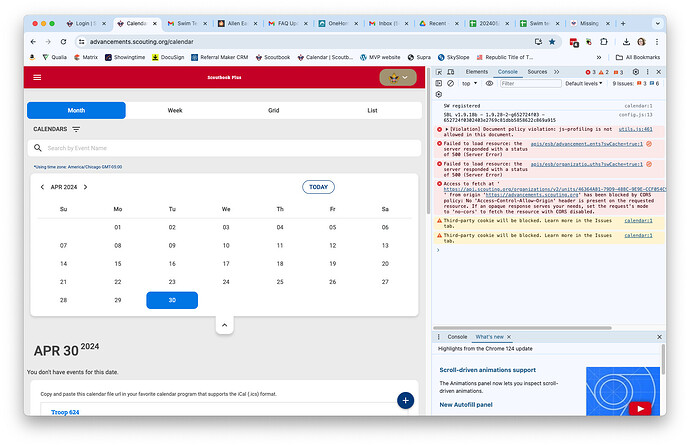Close the What's new drawer tab
Screen dimensions: 690x447
click(x=509, y=337)
